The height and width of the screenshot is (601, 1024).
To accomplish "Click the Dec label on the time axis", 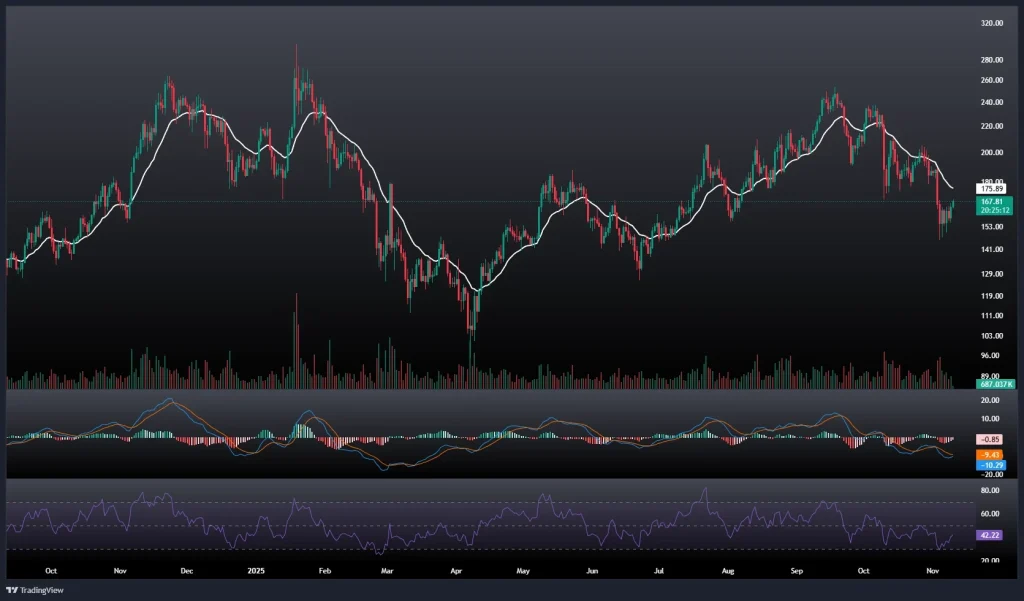I will (x=187, y=570).
